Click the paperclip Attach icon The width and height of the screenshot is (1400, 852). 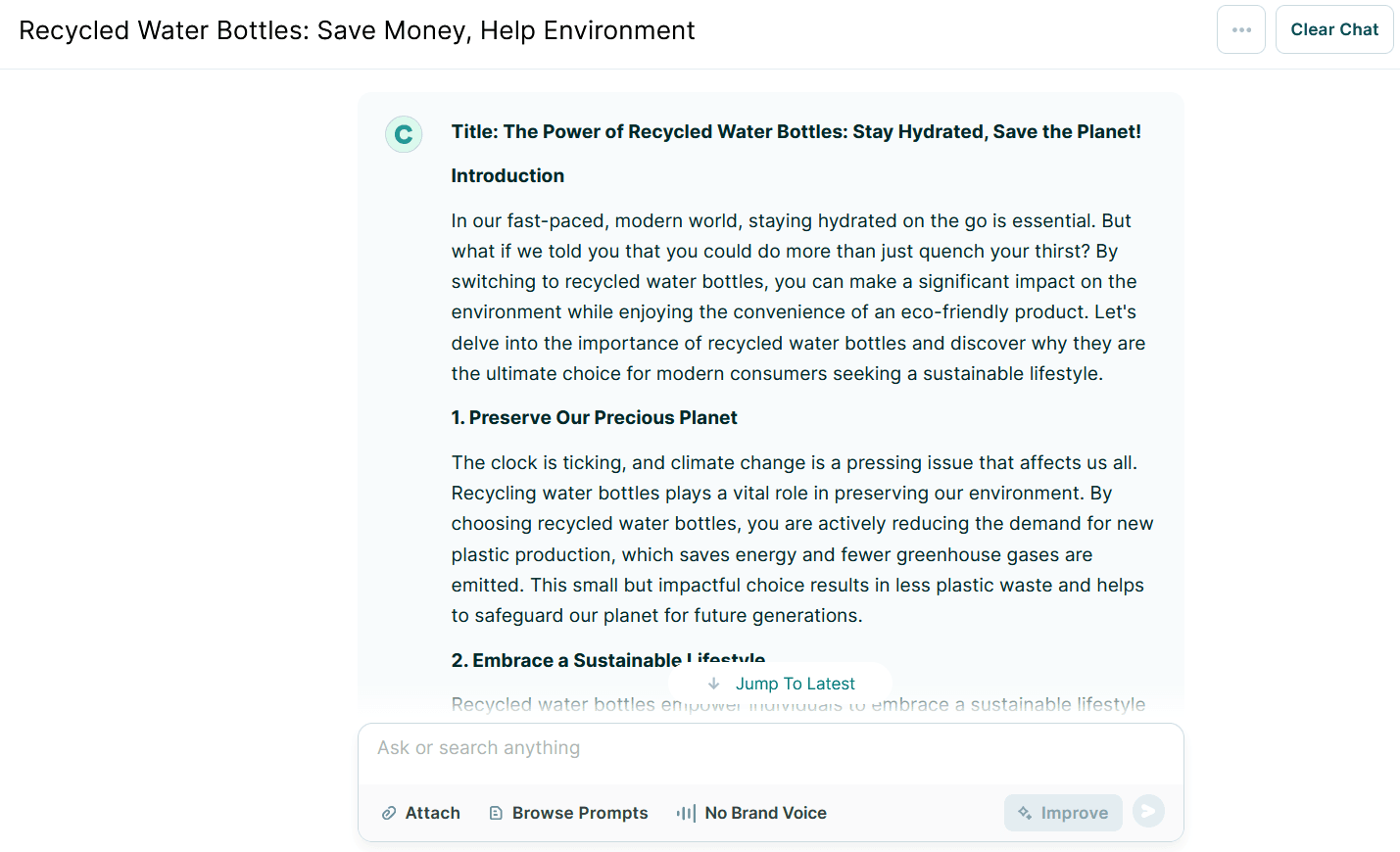click(x=389, y=813)
